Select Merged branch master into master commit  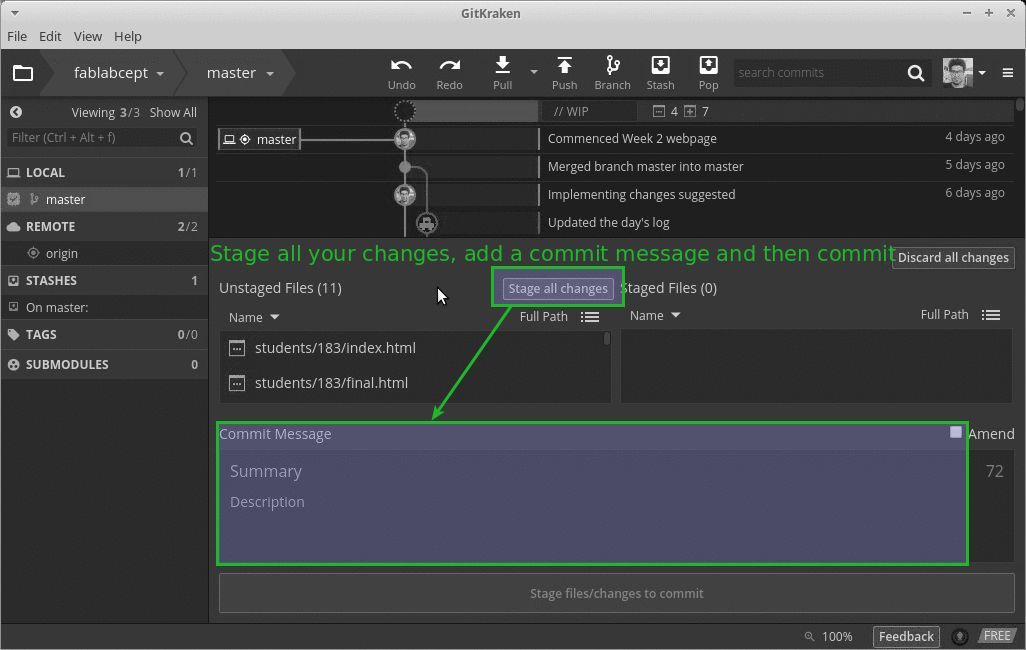(x=645, y=166)
